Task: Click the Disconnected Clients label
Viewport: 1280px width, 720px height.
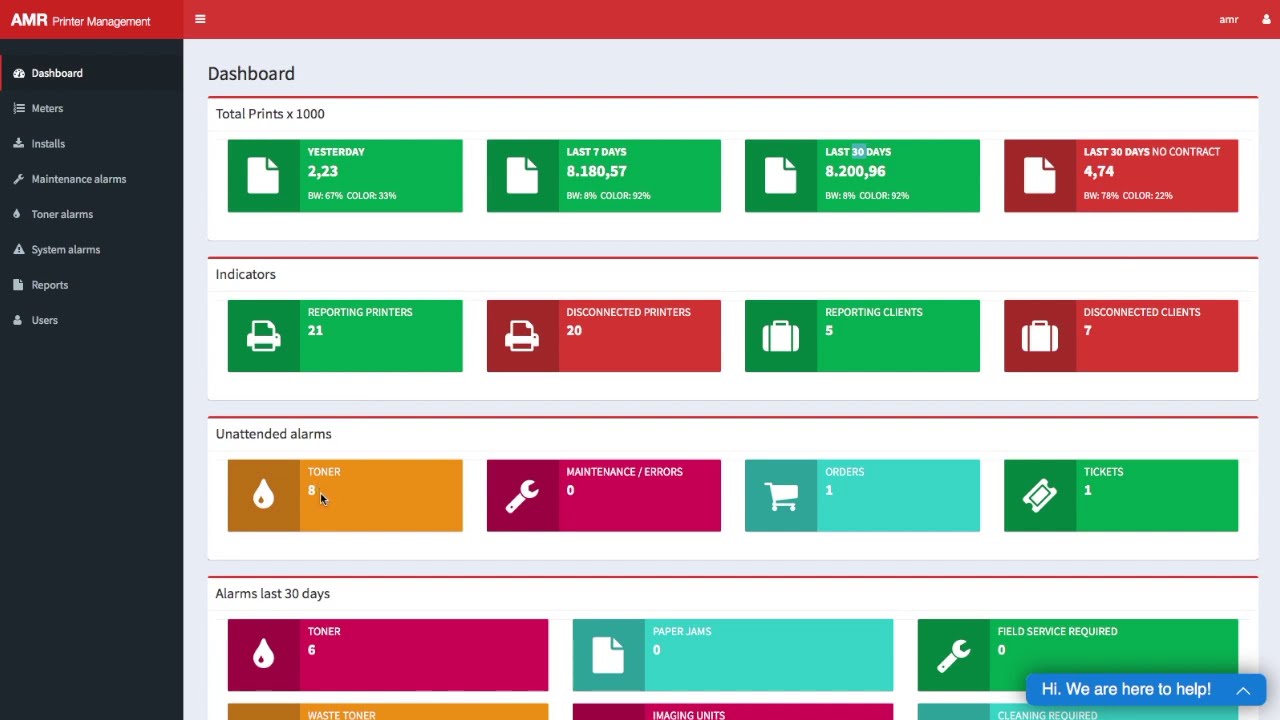Action: 1142,312
